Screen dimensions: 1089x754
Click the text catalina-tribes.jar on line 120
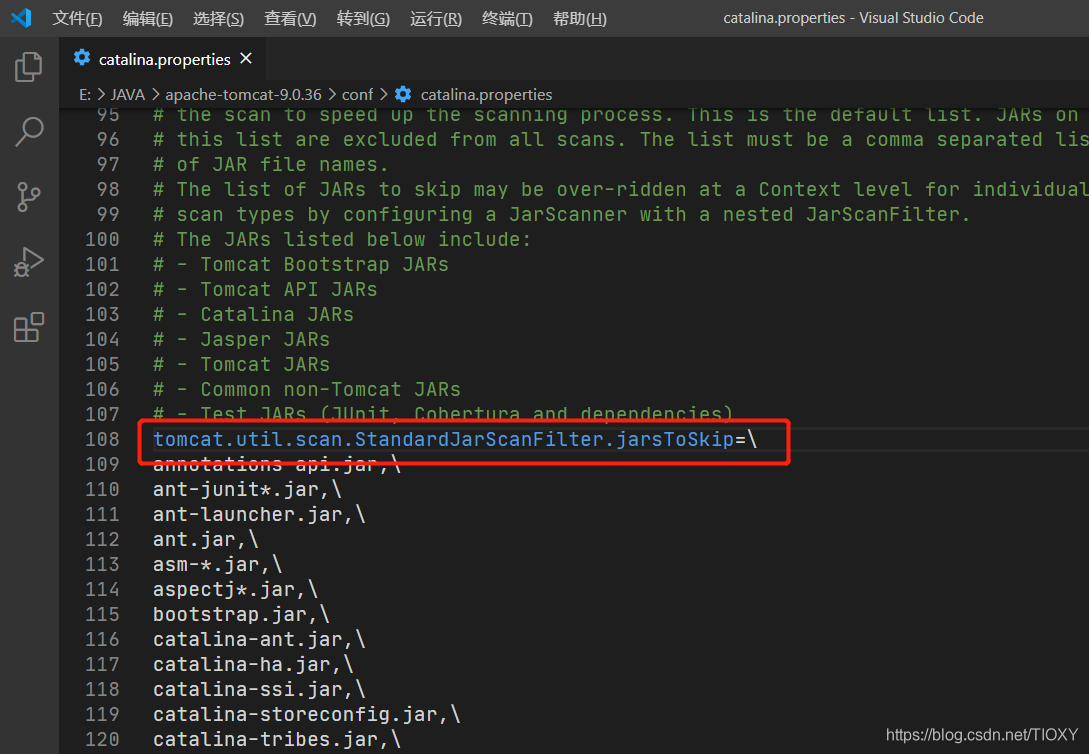[265, 739]
